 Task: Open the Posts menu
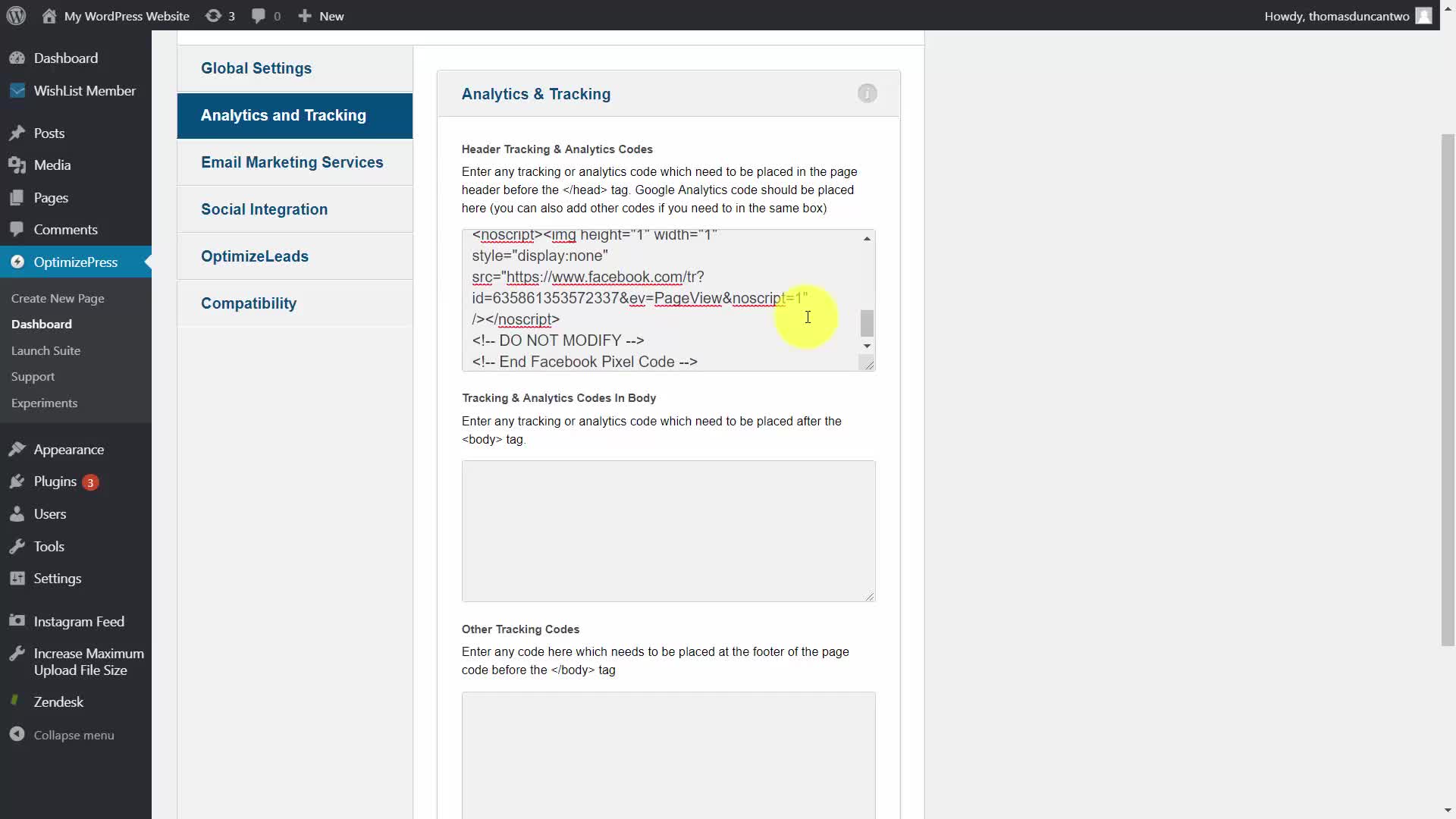point(49,133)
